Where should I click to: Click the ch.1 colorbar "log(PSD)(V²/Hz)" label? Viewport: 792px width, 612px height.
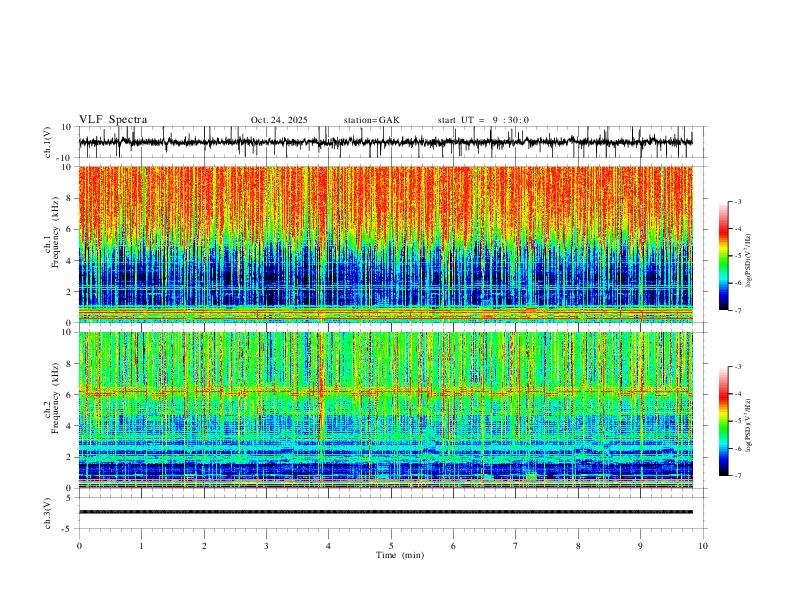(x=749, y=261)
